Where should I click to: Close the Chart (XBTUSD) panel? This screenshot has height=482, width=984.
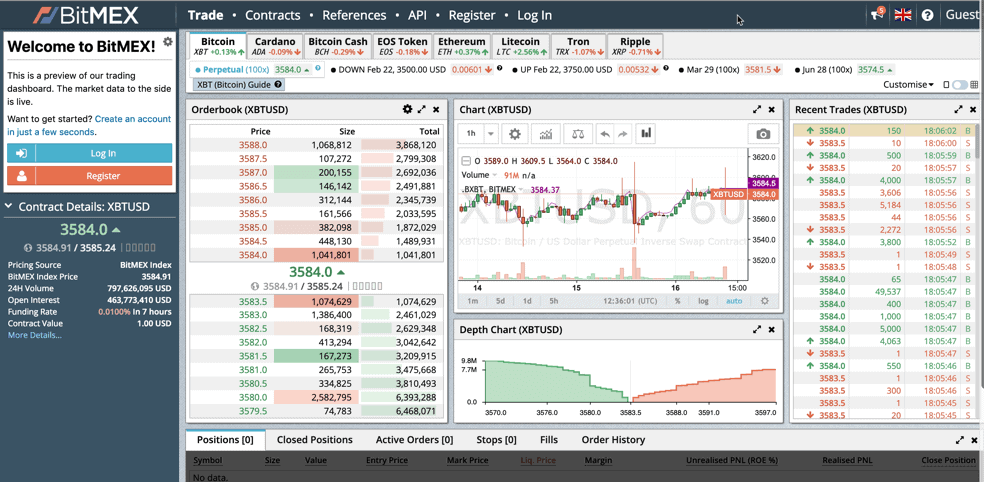tap(772, 109)
